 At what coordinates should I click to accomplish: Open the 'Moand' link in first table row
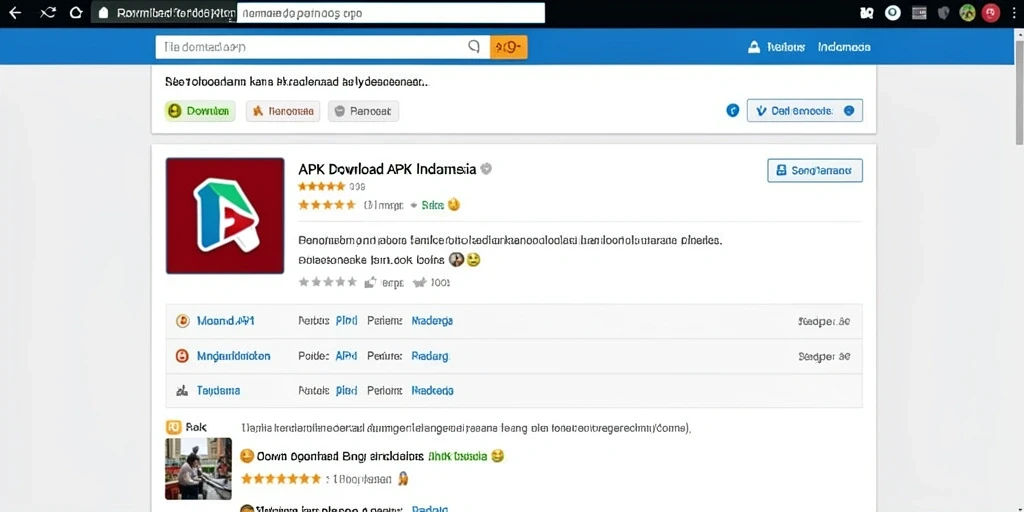(x=225, y=321)
